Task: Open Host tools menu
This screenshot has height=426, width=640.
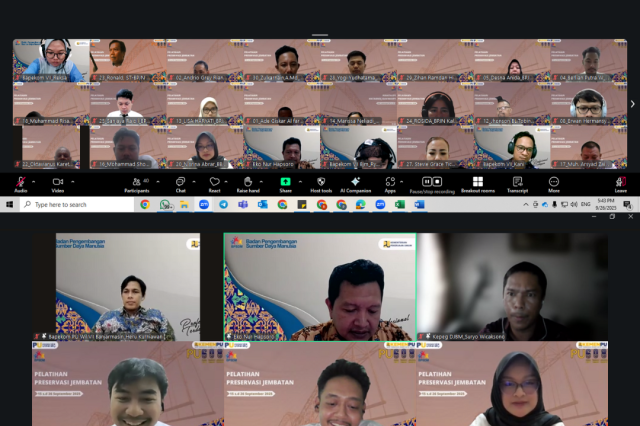Action: click(321, 182)
